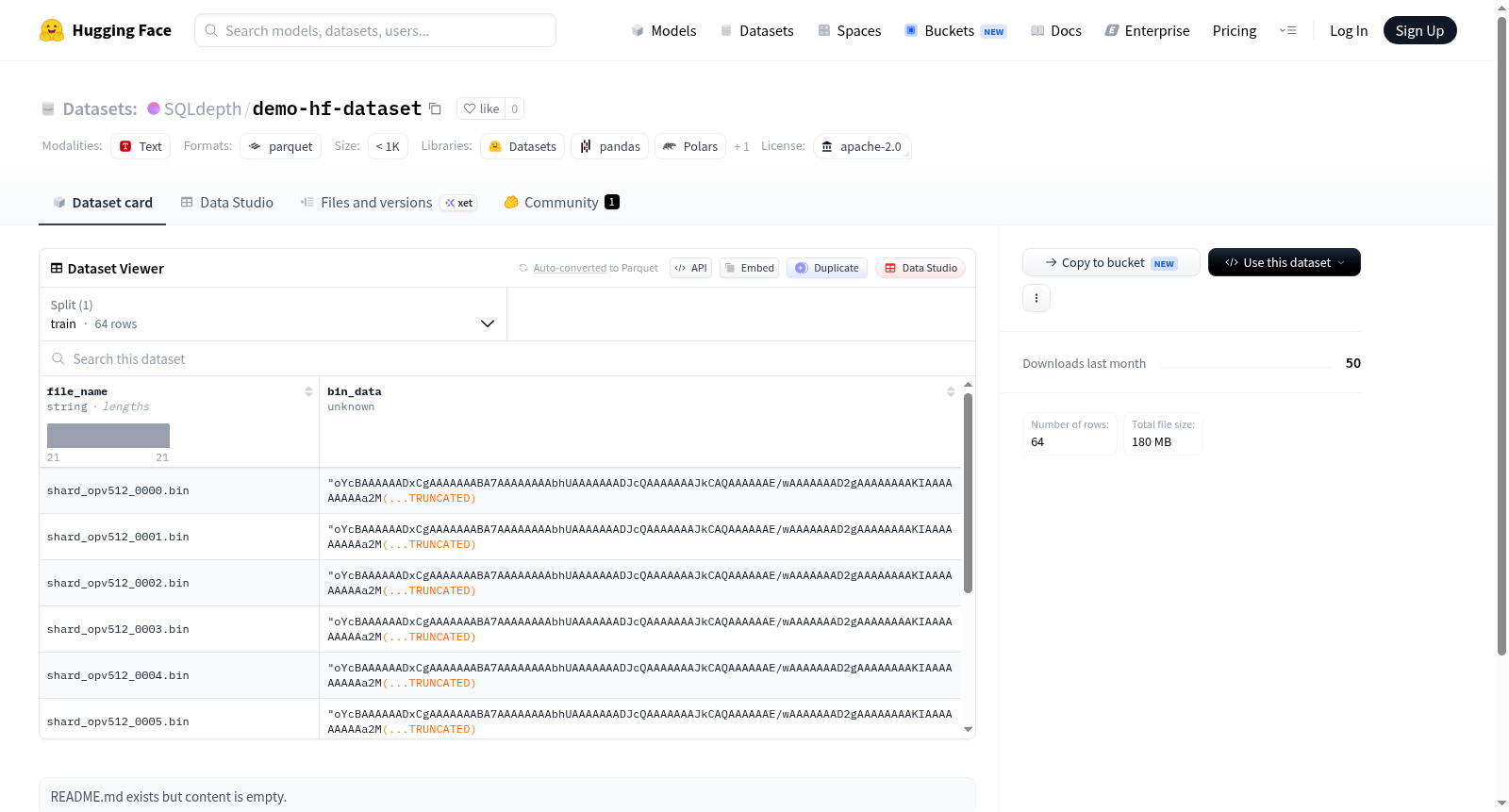
Task: Select the shard_opv512_0003.bin cell
Action: [x=179, y=629]
